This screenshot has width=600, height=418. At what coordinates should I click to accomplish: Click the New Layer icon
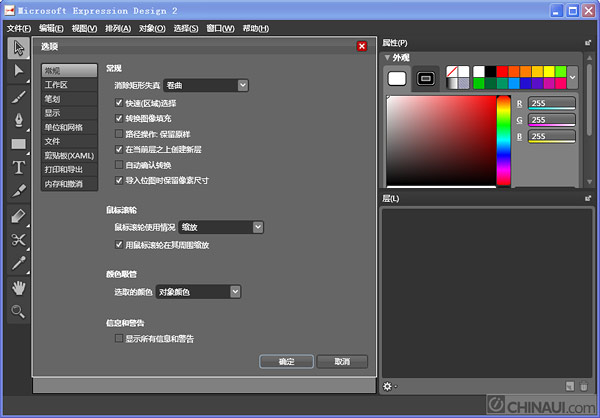click(x=570, y=386)
